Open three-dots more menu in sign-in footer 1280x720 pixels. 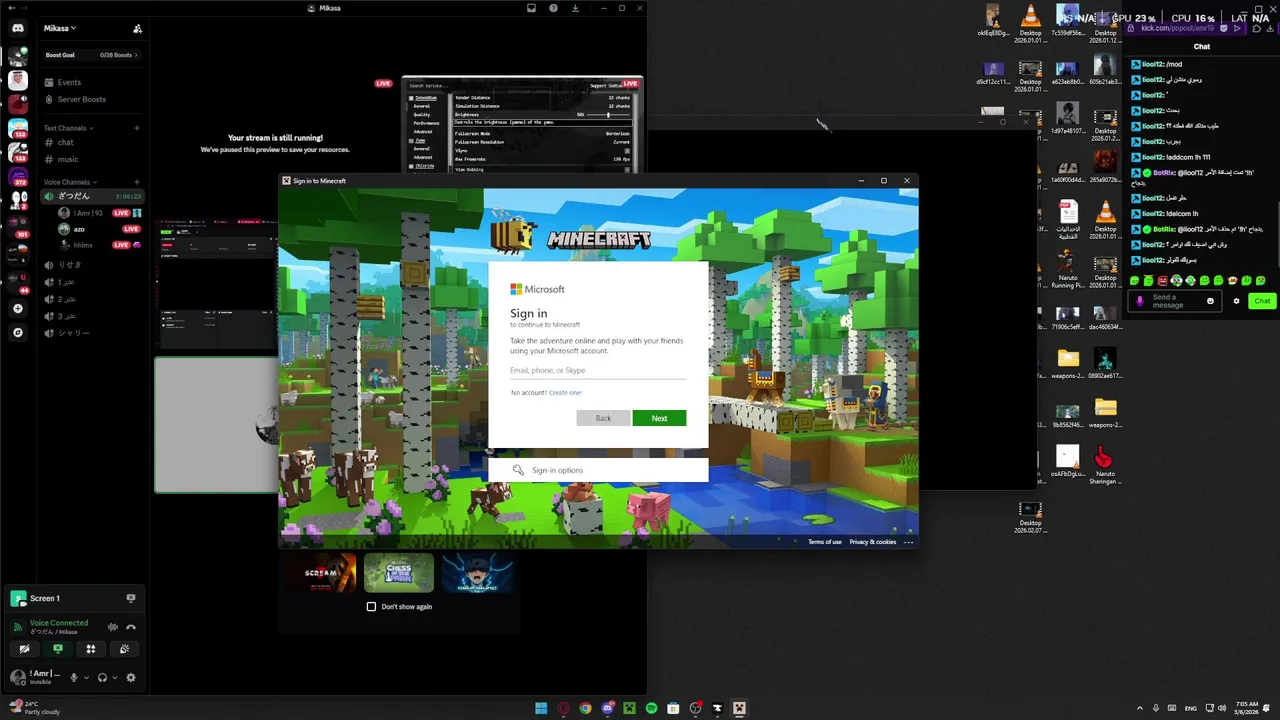tap(908, 542)
